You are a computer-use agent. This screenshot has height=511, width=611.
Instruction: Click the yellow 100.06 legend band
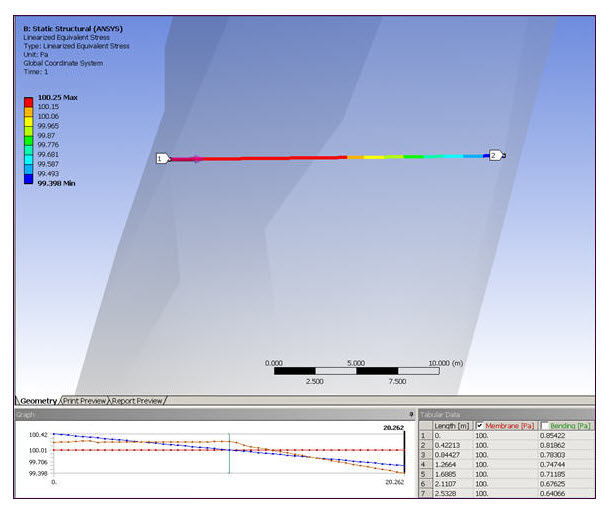point(29,116)
